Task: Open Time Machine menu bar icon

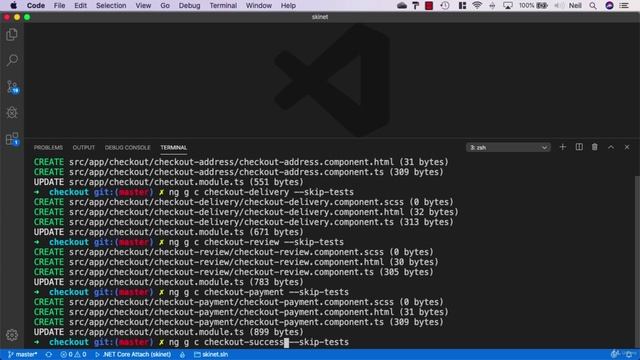Action: (x=445, y=6)
